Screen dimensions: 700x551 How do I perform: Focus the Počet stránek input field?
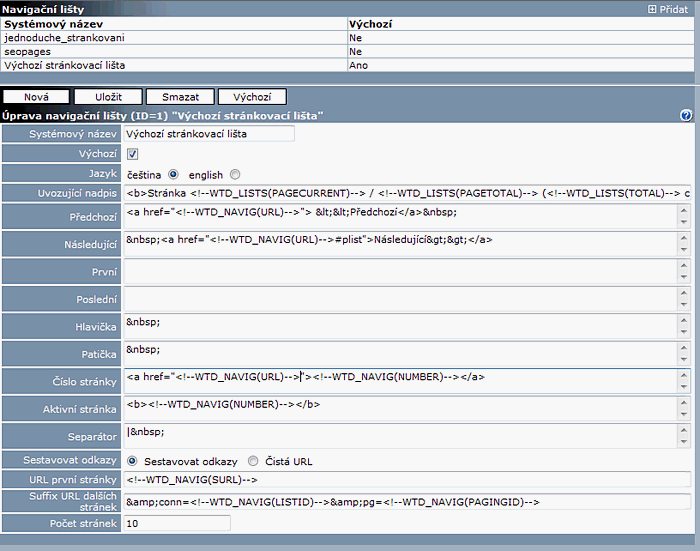(177, 523)
